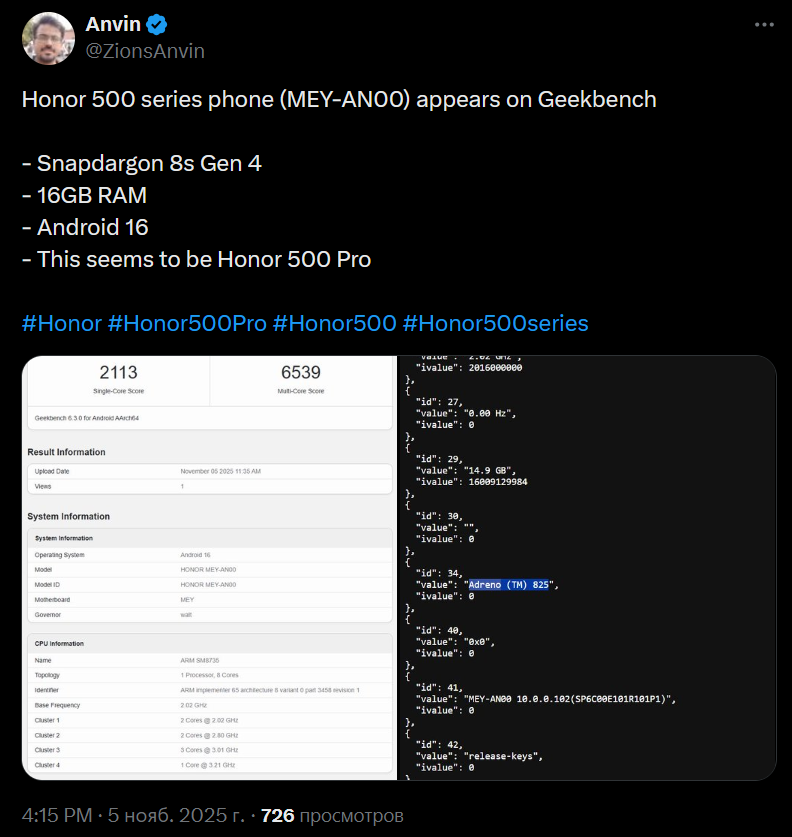Click the highlighted Adreno (TM) 825 text
The height and width of the screenshot is (837, 792).
click(x=509, y=584)
